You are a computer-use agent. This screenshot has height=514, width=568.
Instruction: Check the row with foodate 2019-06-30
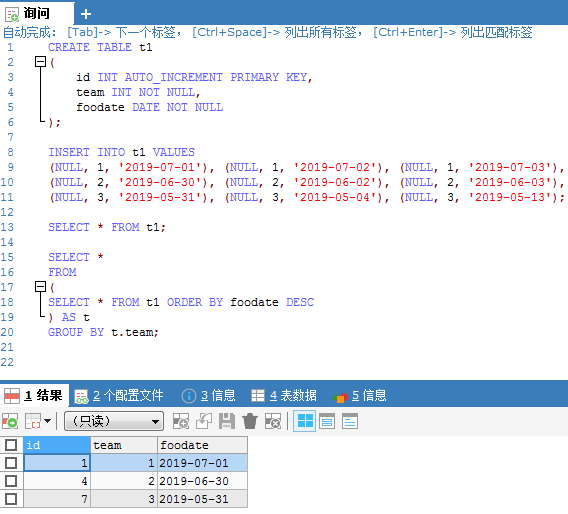click(11, 481)
